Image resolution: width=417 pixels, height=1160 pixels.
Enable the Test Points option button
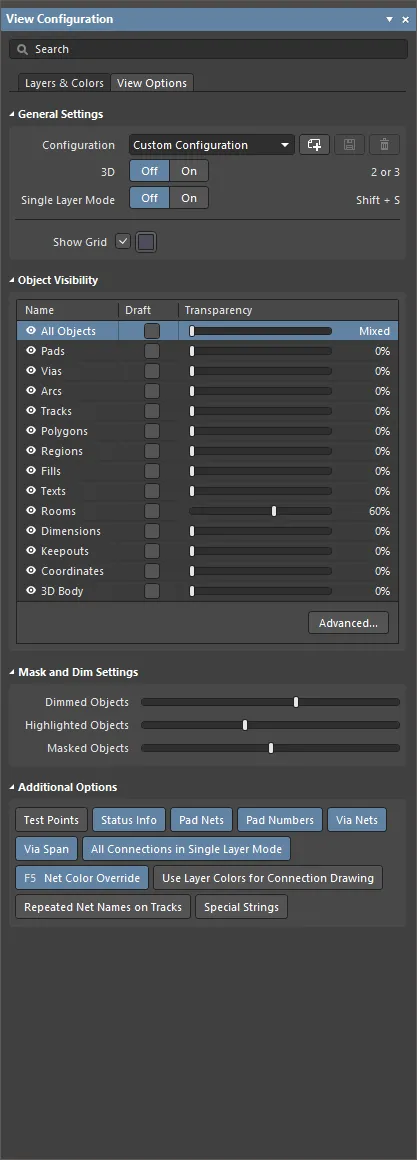coord(52,820)
